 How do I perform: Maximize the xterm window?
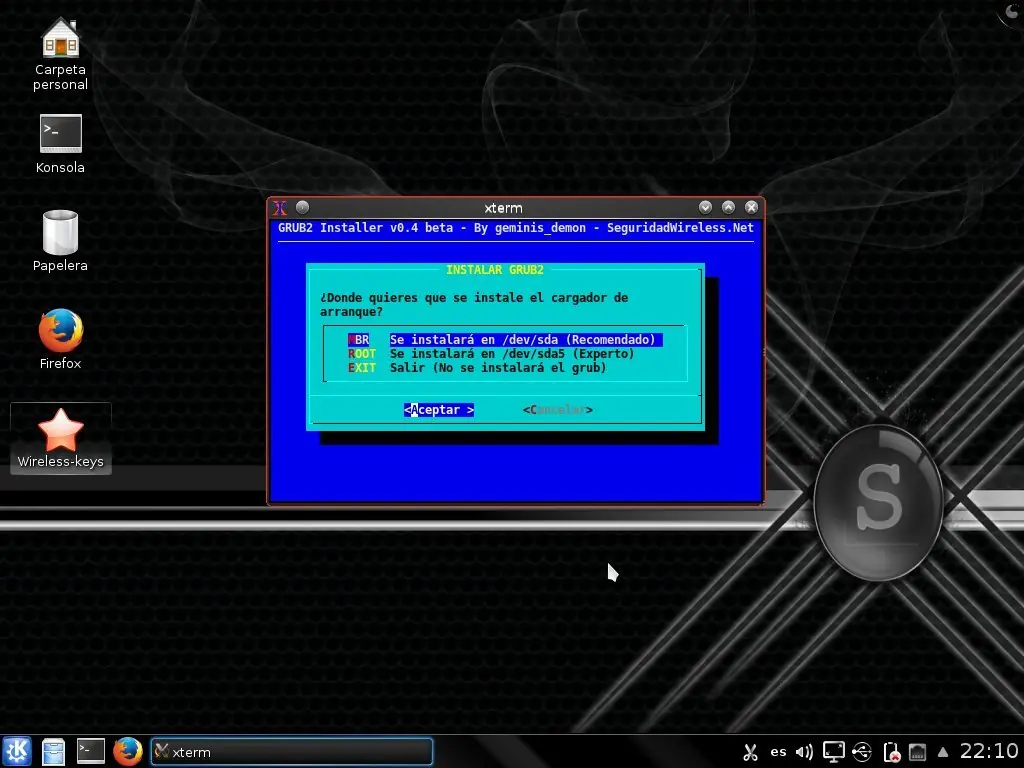[728, 208]
